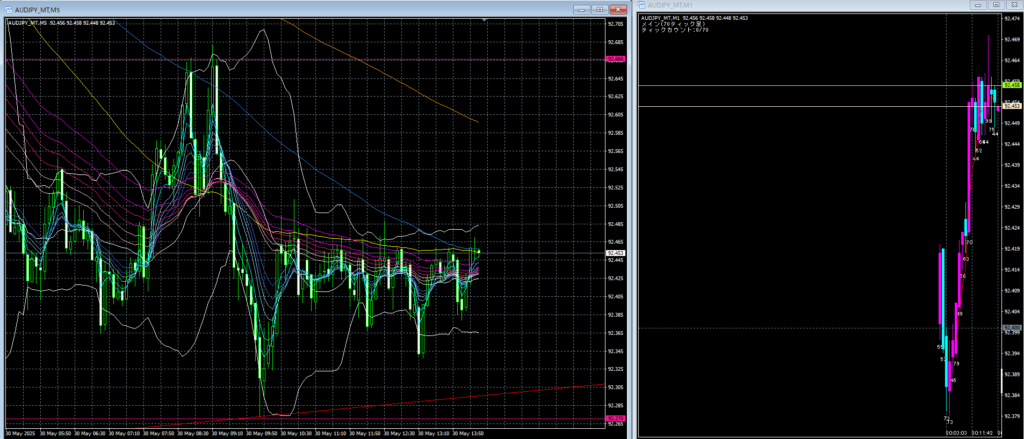The image size is (1024, 439).
Task: Click the 10:03:03 time label on M1 chart
Action: click(x=957, y=432)
